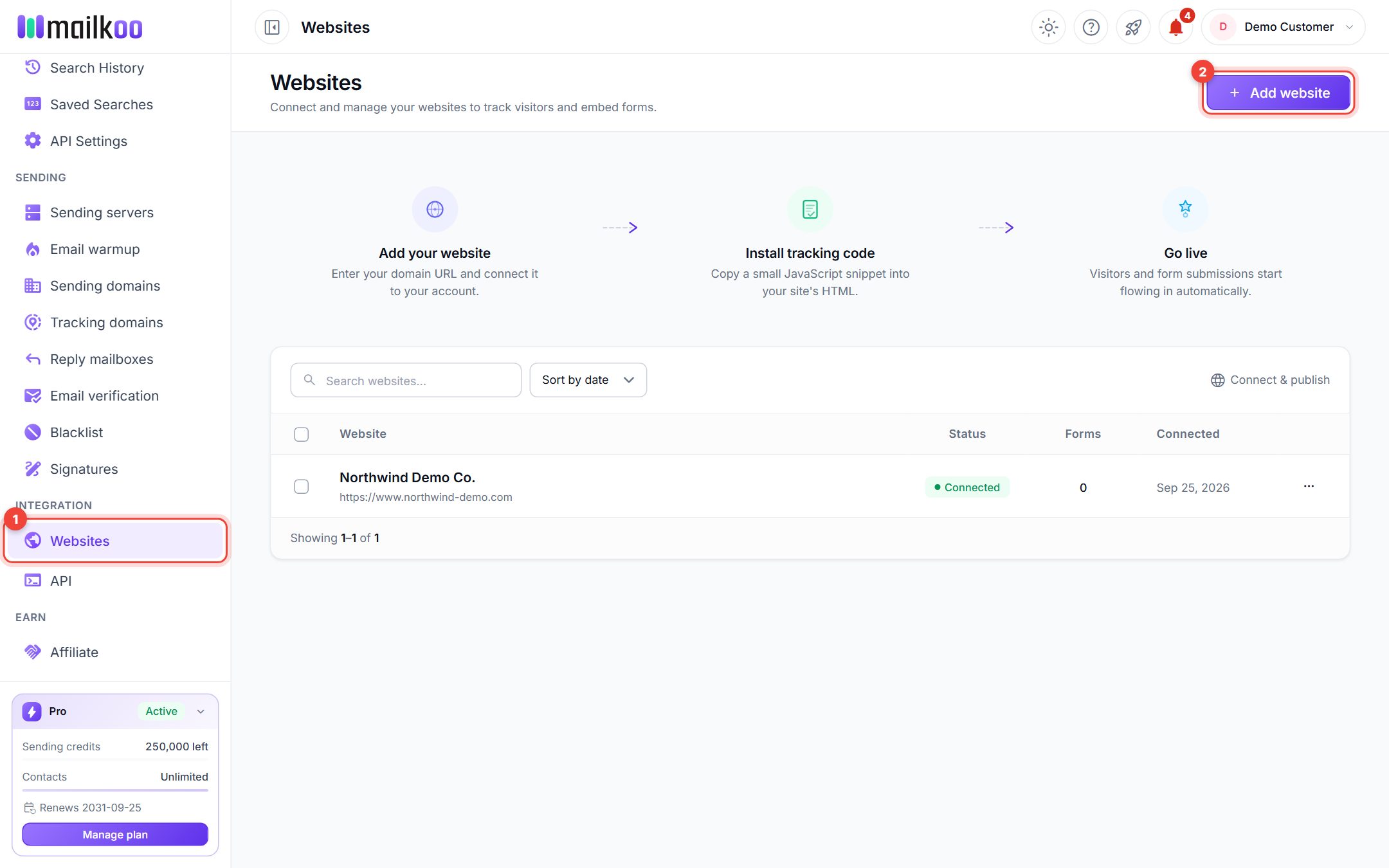The width and height of the screenshot is (1389, 868).
Task: Click the API Settings gear icon
Action: point(32,141)
